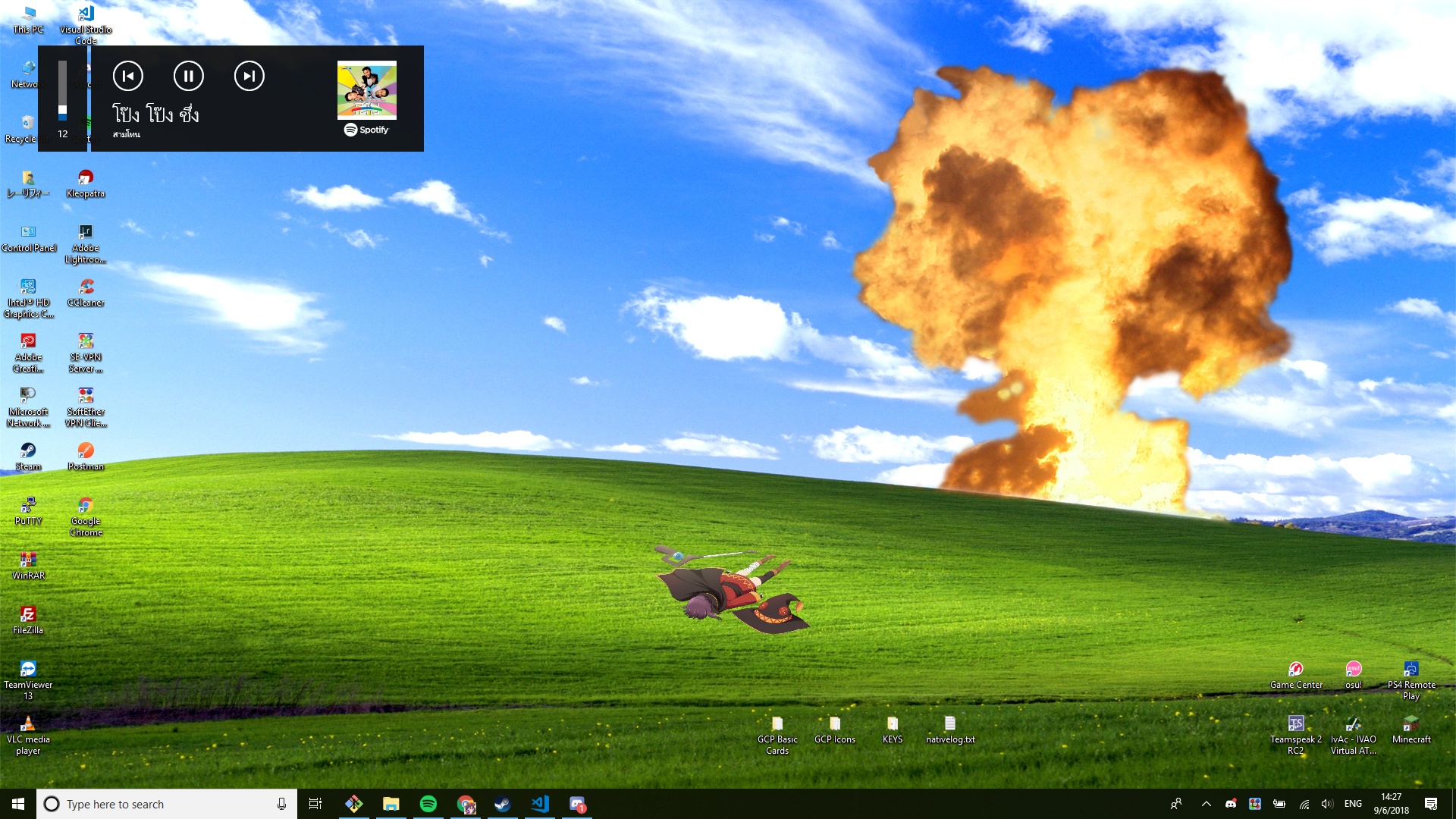
Task: Open speaker volume tray icon
Action: 1327,804
